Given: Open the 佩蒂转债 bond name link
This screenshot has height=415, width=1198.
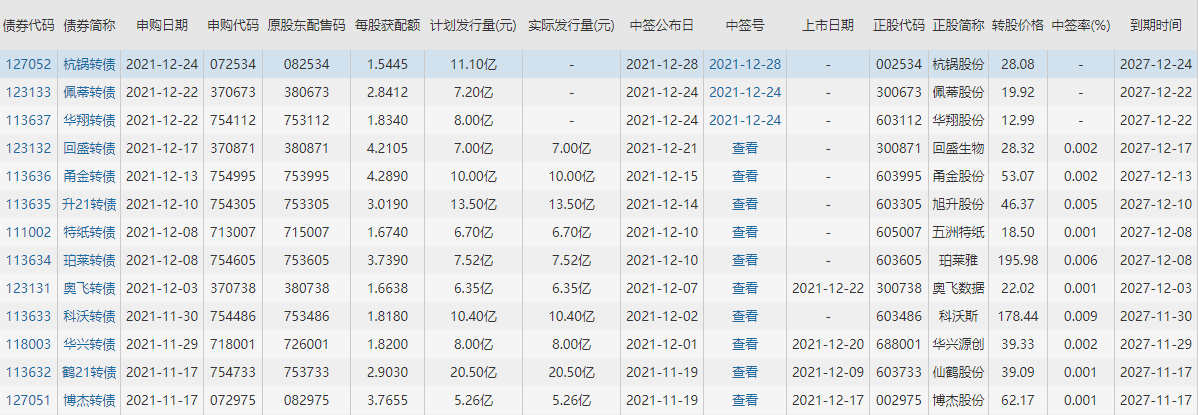Looking at the screenshot, I should [89, 92].
